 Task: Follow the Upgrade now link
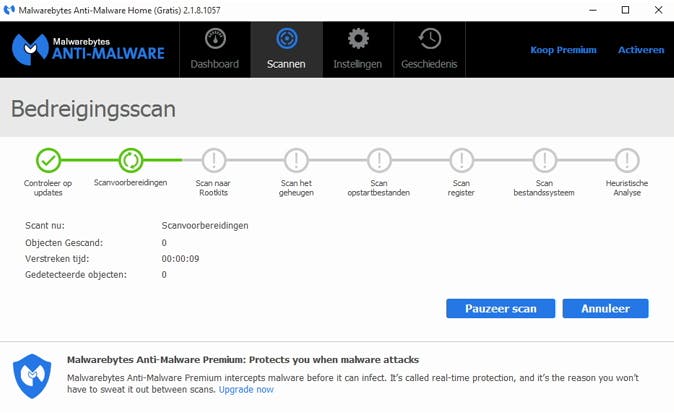pos(246,389)
